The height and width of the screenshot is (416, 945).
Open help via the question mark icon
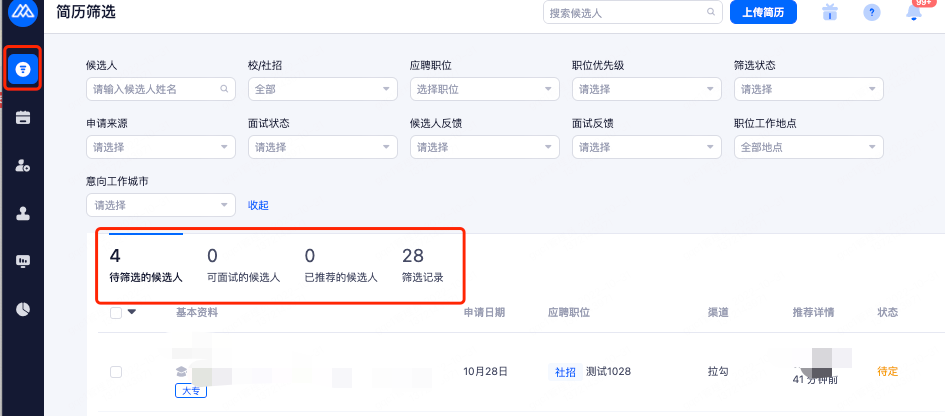coord(872,13)
